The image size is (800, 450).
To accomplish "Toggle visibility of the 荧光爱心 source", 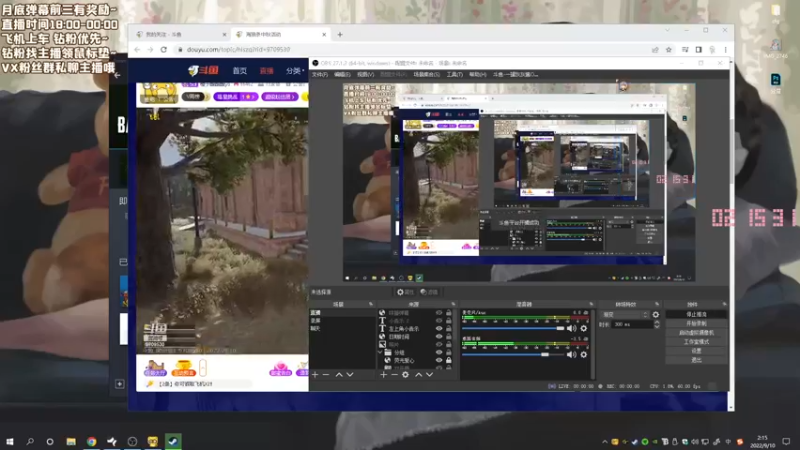I will pos(439,360).
